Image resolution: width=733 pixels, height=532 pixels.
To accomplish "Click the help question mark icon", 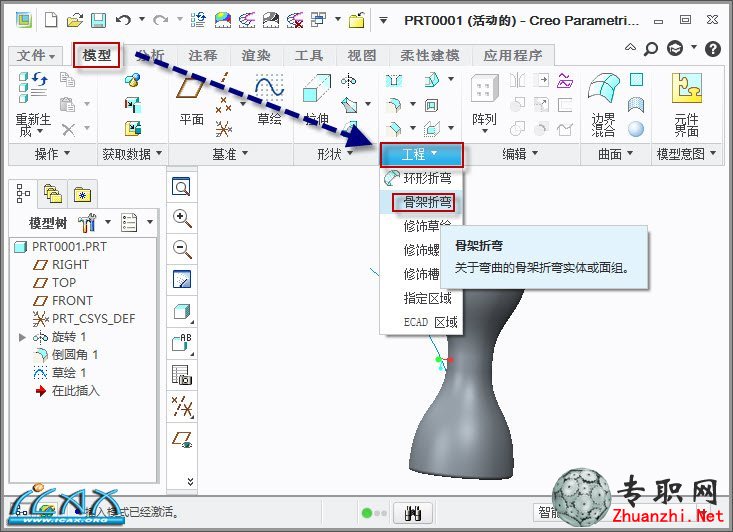I will coord(712,49).
